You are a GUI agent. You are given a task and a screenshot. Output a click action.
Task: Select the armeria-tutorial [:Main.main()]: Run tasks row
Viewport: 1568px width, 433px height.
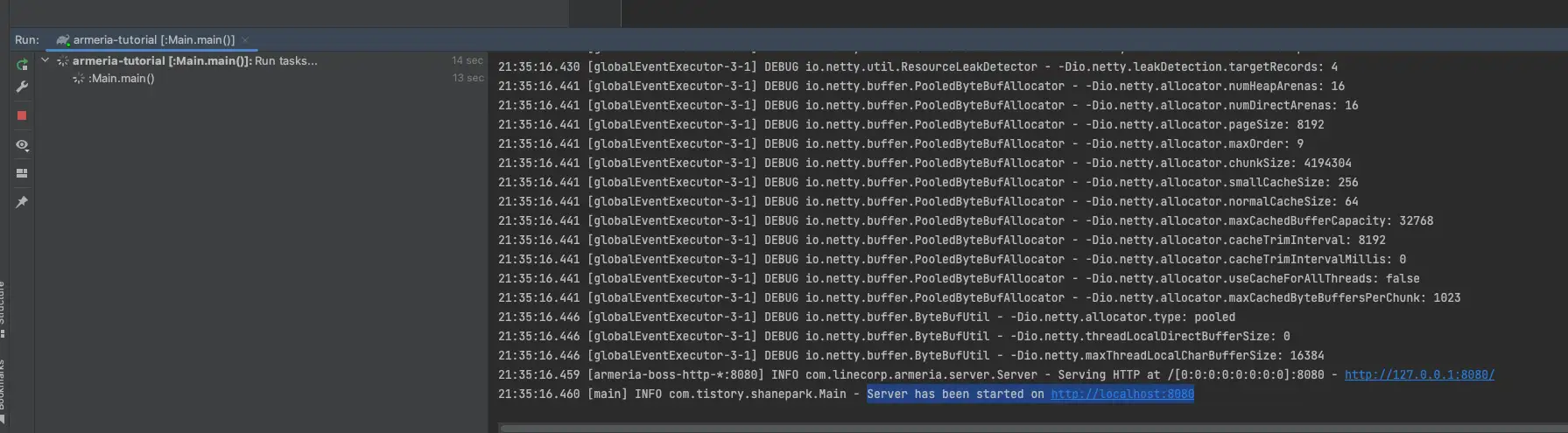(262, 61)
